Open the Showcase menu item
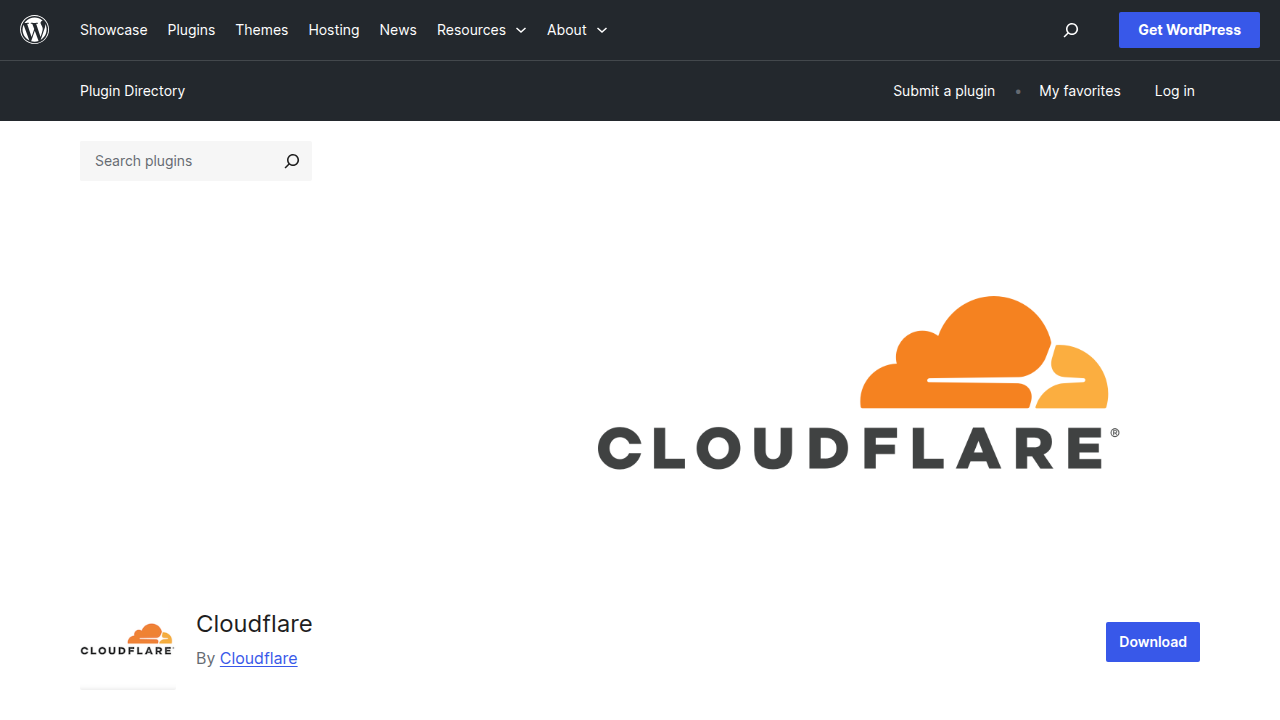This screenshot has width=1280, height=720. (114, 30)
